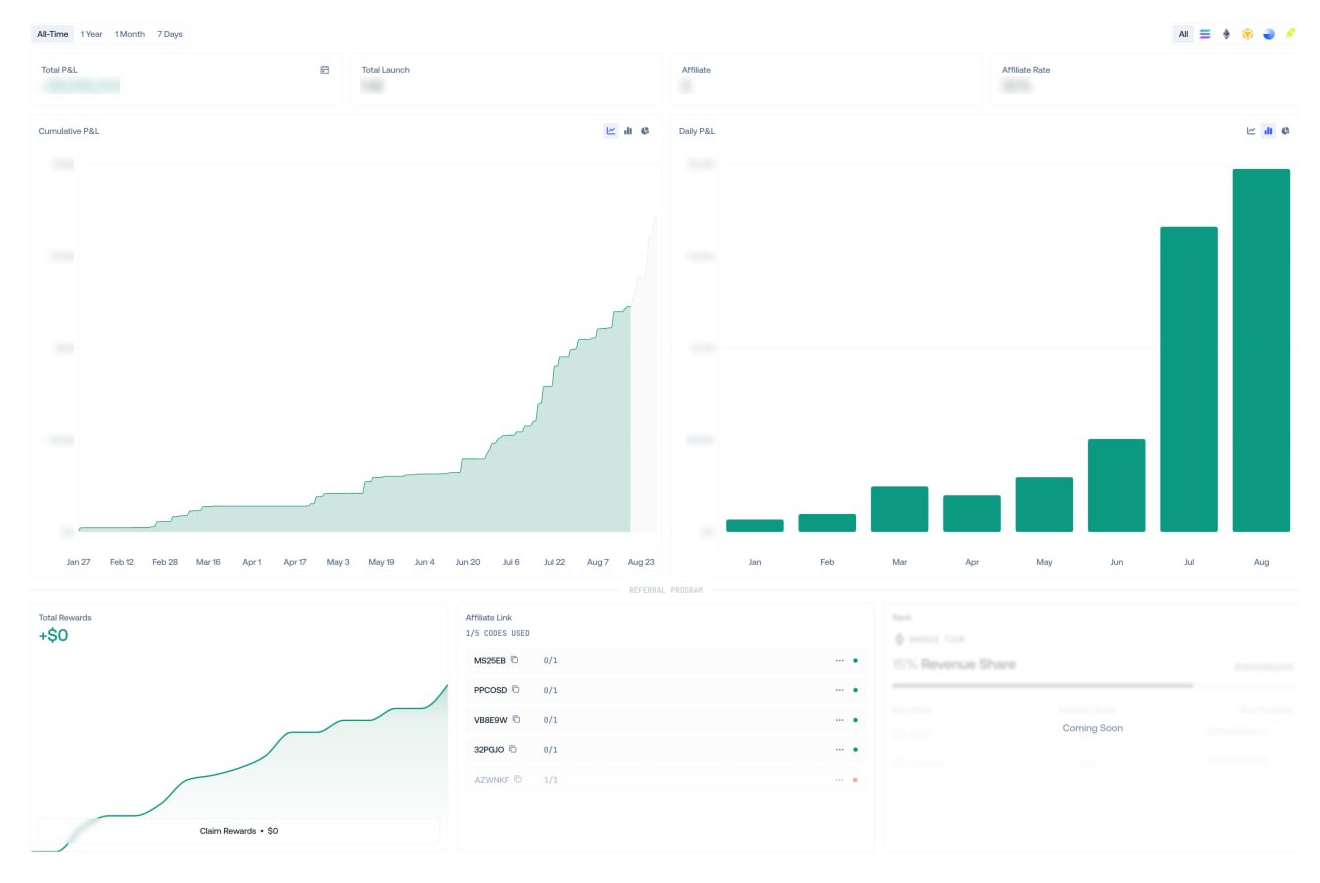Viewport: 1320px width, 883px height.
Task: Open the more options menu for PPCOSD
Action: pyautogui.click(x=839, y=690)
